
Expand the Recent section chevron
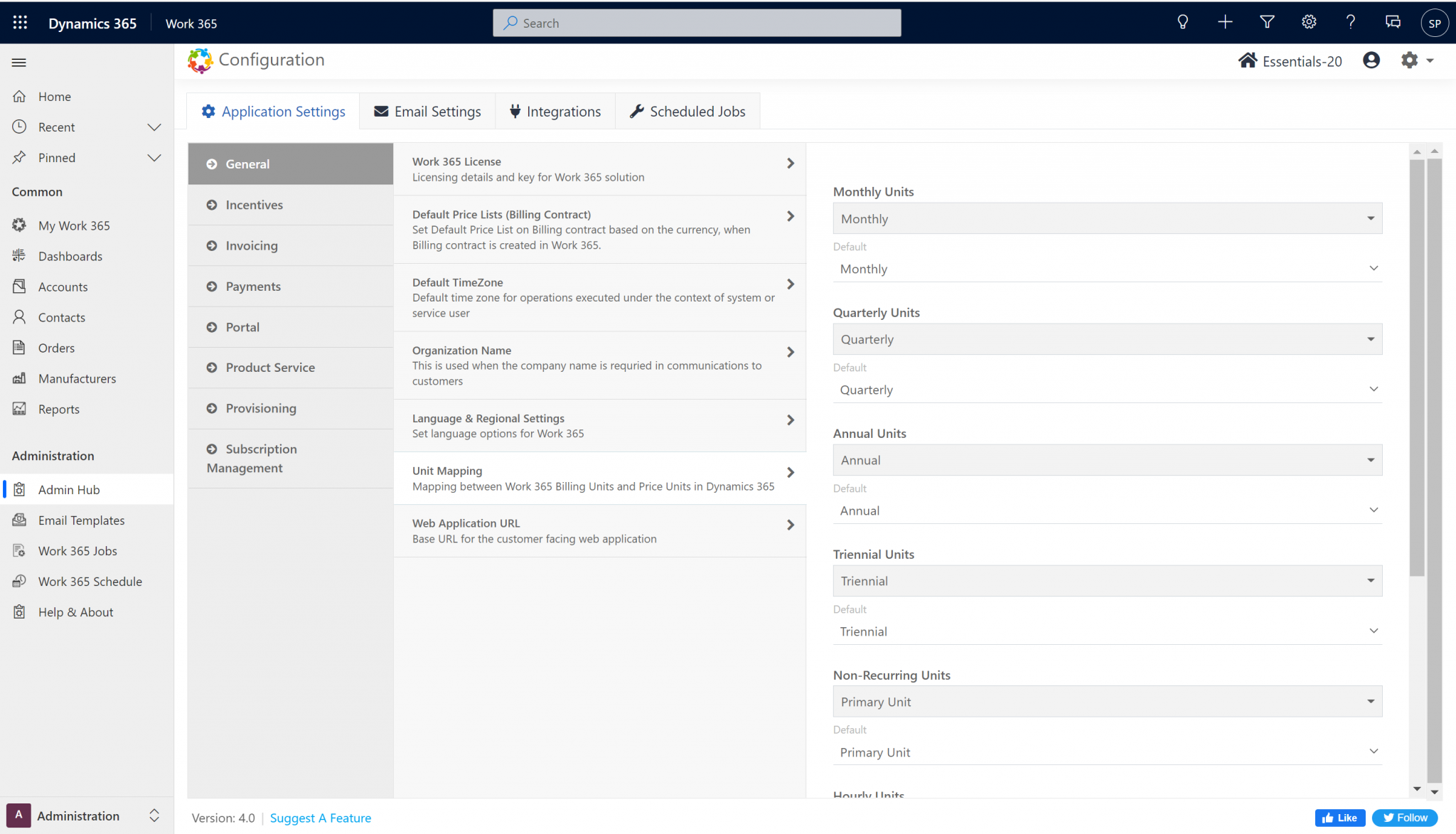pos(154,127)
